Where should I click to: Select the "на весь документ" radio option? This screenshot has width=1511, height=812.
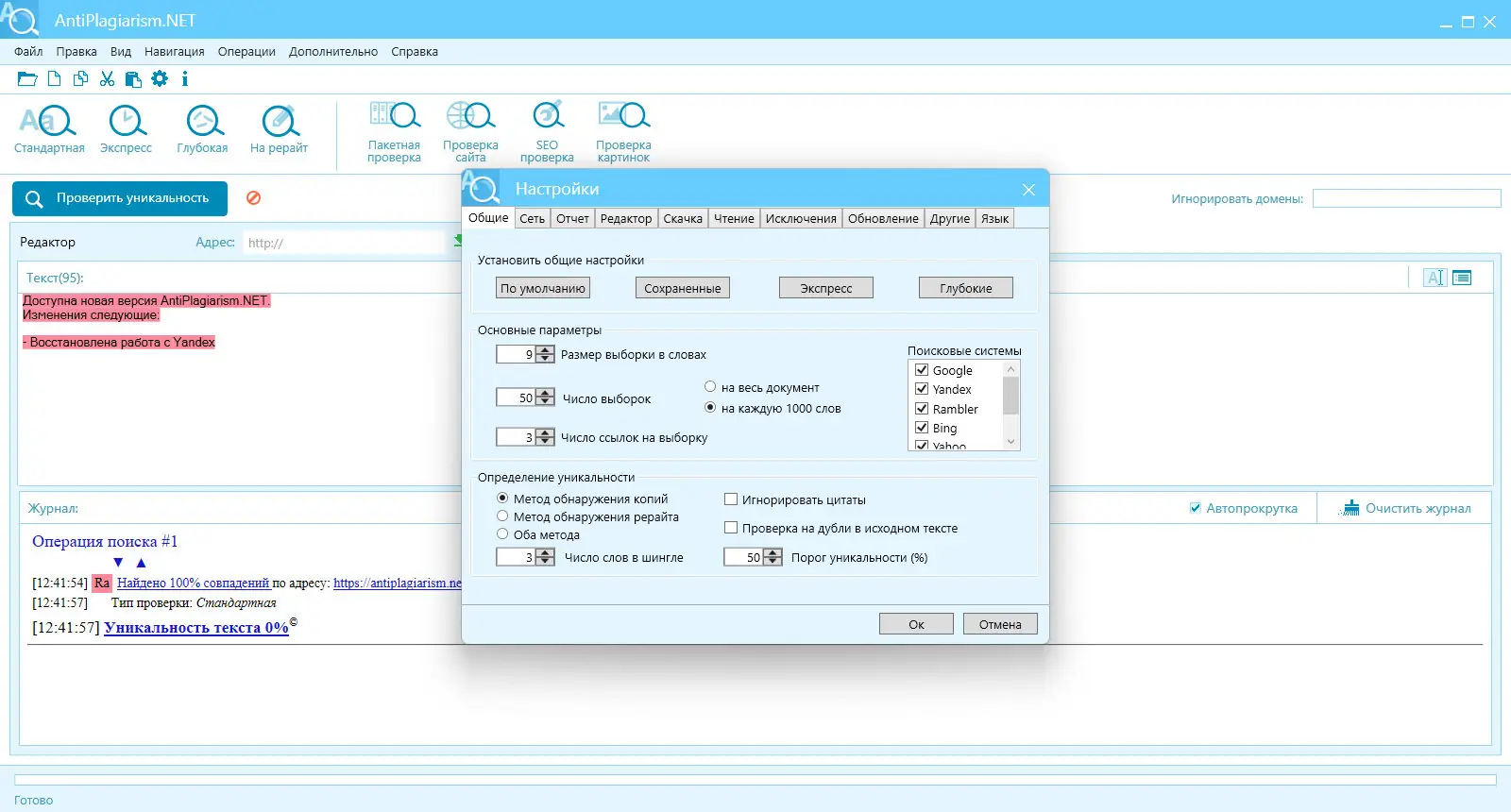point(710,387)
